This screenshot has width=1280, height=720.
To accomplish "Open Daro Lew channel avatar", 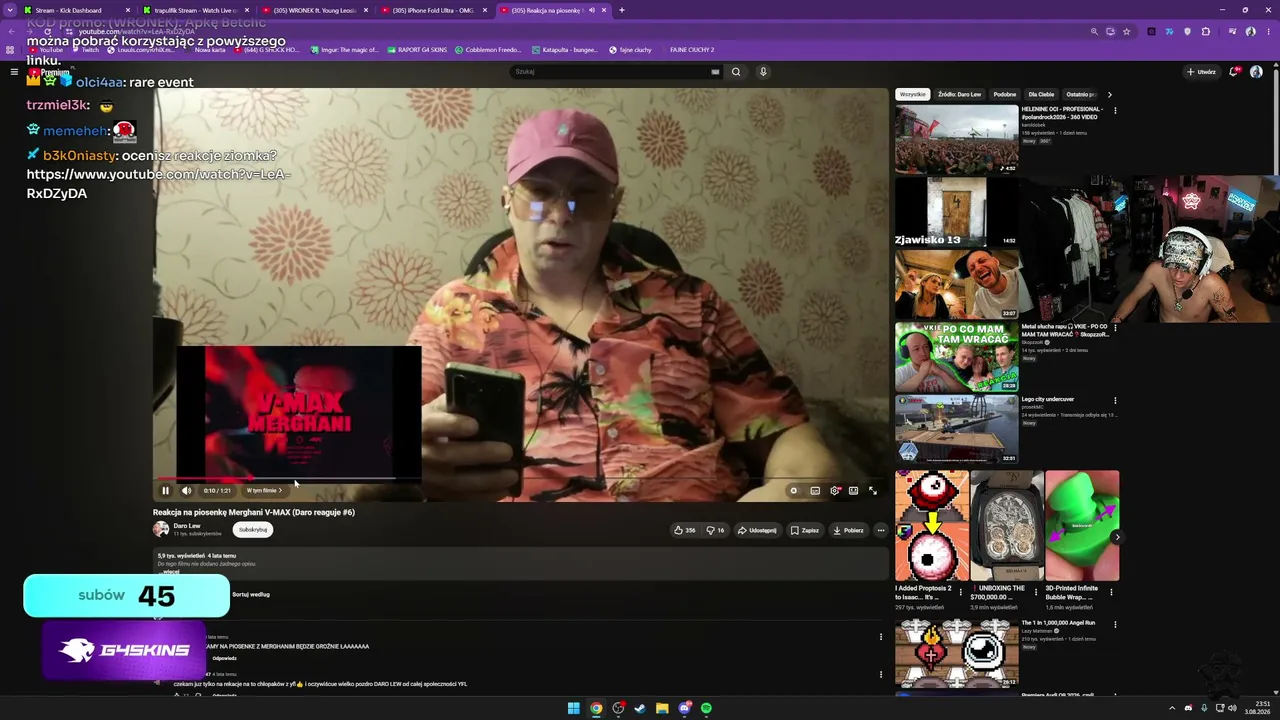I will 161,529.
